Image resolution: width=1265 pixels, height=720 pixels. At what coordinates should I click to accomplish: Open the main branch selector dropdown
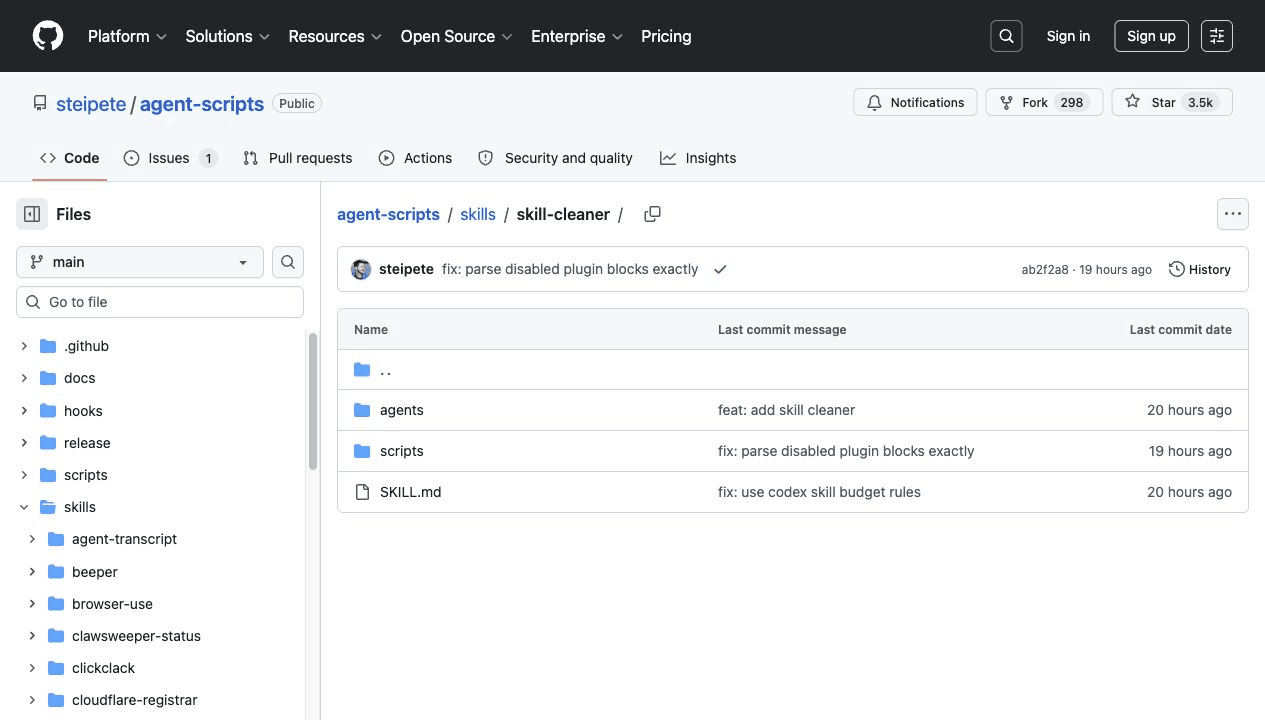[140, 262]
